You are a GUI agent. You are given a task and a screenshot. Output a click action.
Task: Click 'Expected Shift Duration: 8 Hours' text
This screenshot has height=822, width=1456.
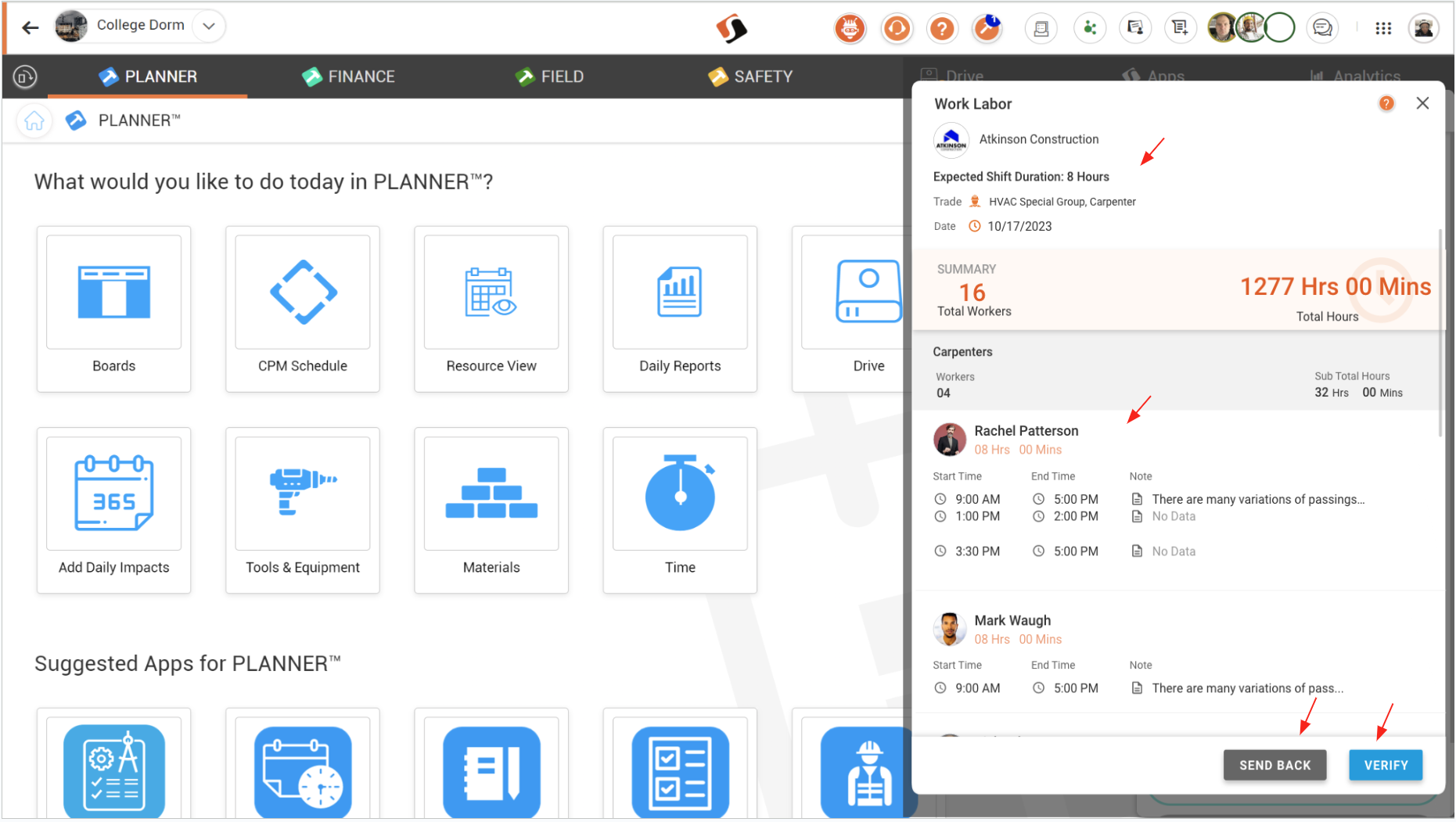(x=1020, y=177)
